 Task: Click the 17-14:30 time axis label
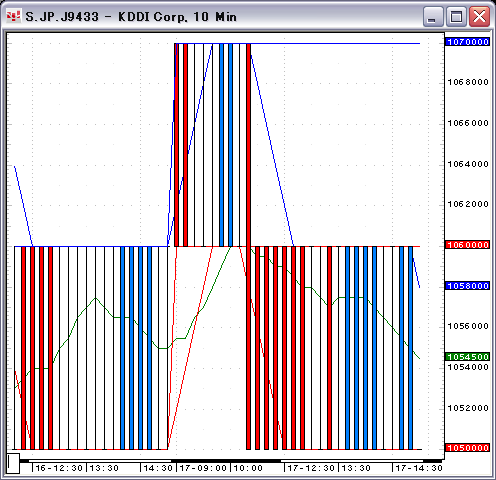point(419,468)
